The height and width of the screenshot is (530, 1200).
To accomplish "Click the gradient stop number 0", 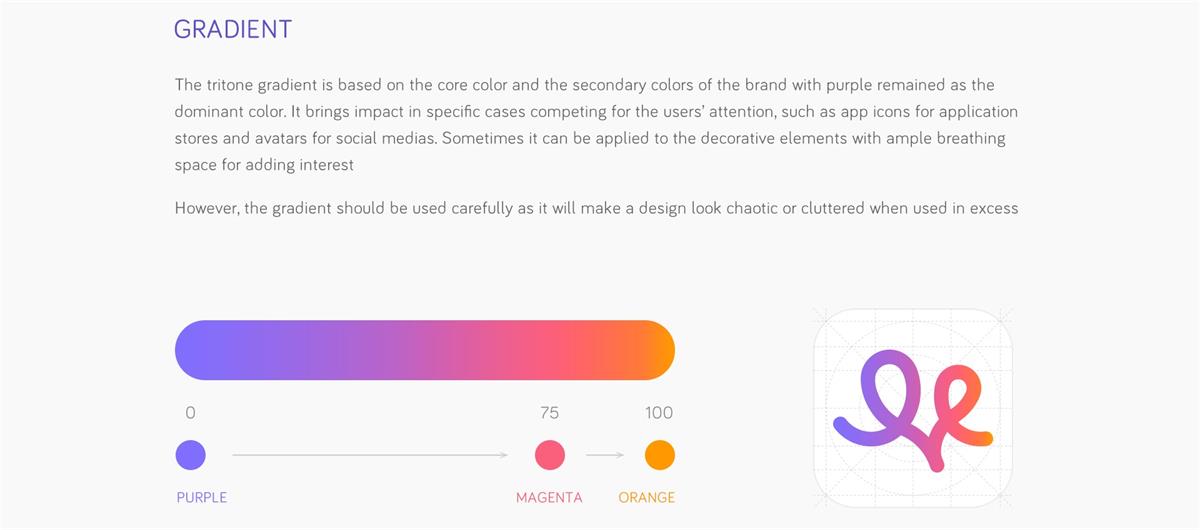I will 190,412.
